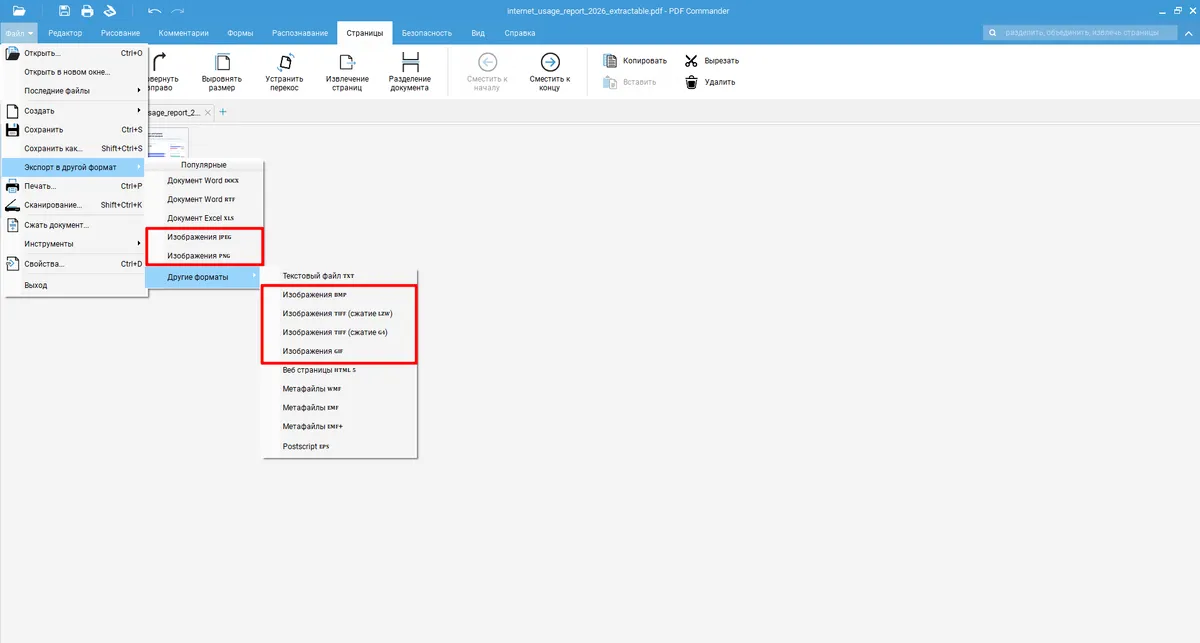Open Свойства... from the File menu
Viewport: 1200px width, 643px height.
tap(74, 264)
